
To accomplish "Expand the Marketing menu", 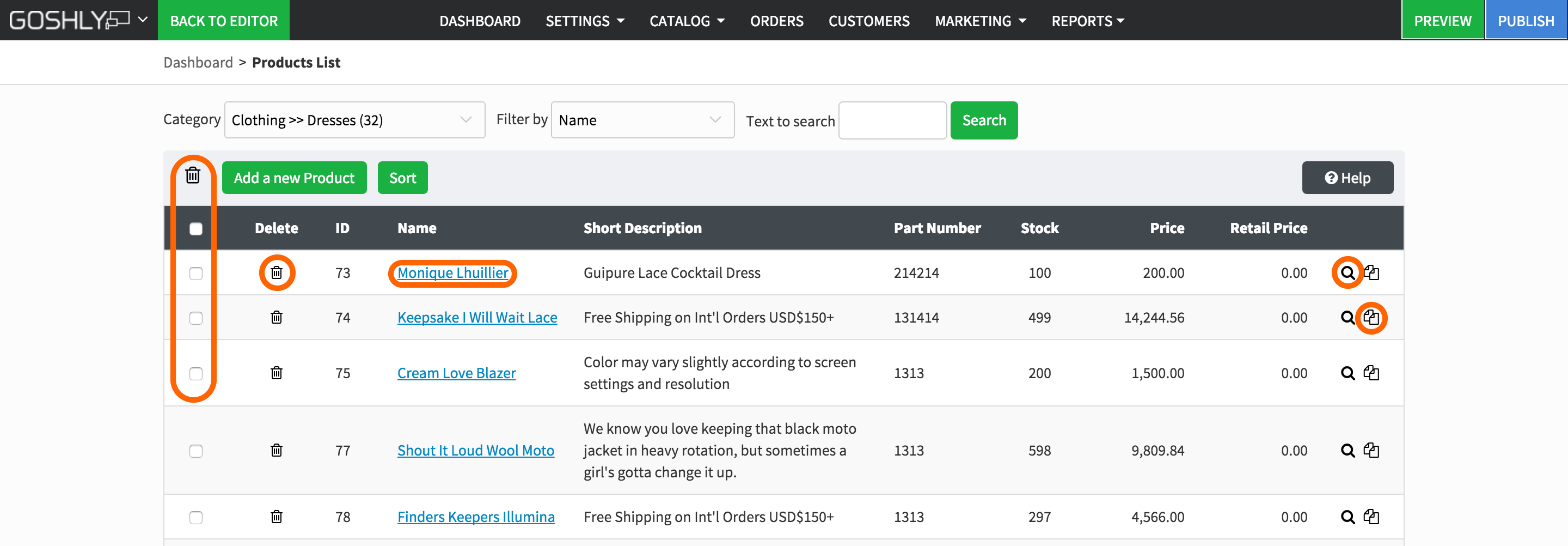I will point(980,21).
